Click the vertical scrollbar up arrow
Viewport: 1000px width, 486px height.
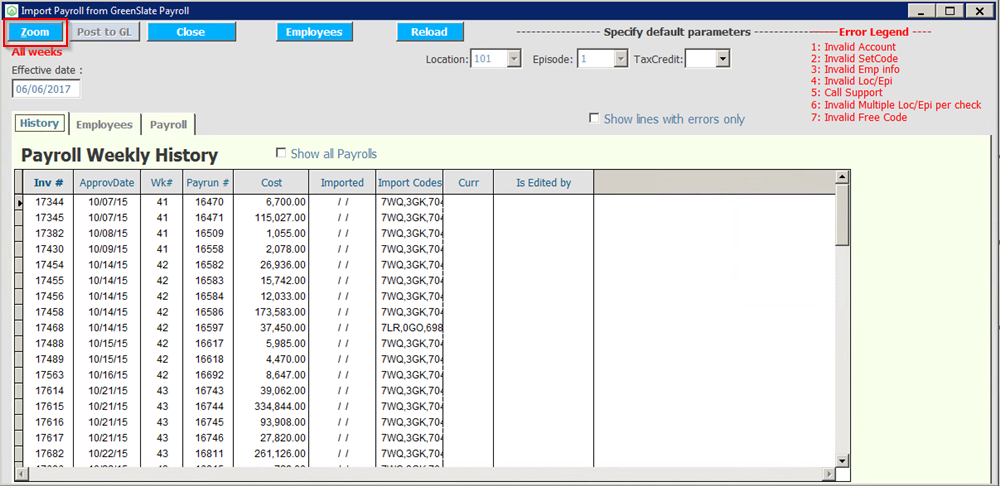click(842, 177)
